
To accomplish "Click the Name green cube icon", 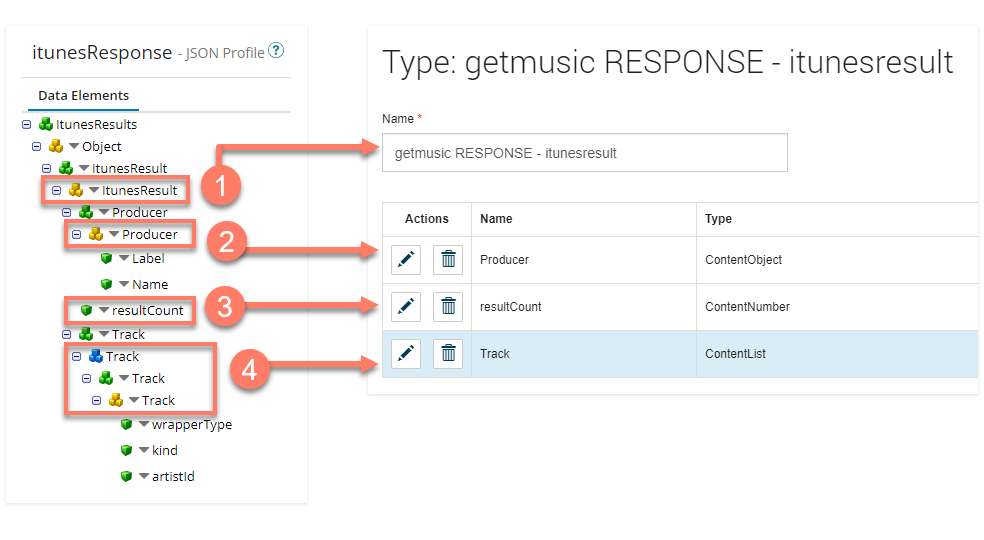I will click(x=106, y=284).
